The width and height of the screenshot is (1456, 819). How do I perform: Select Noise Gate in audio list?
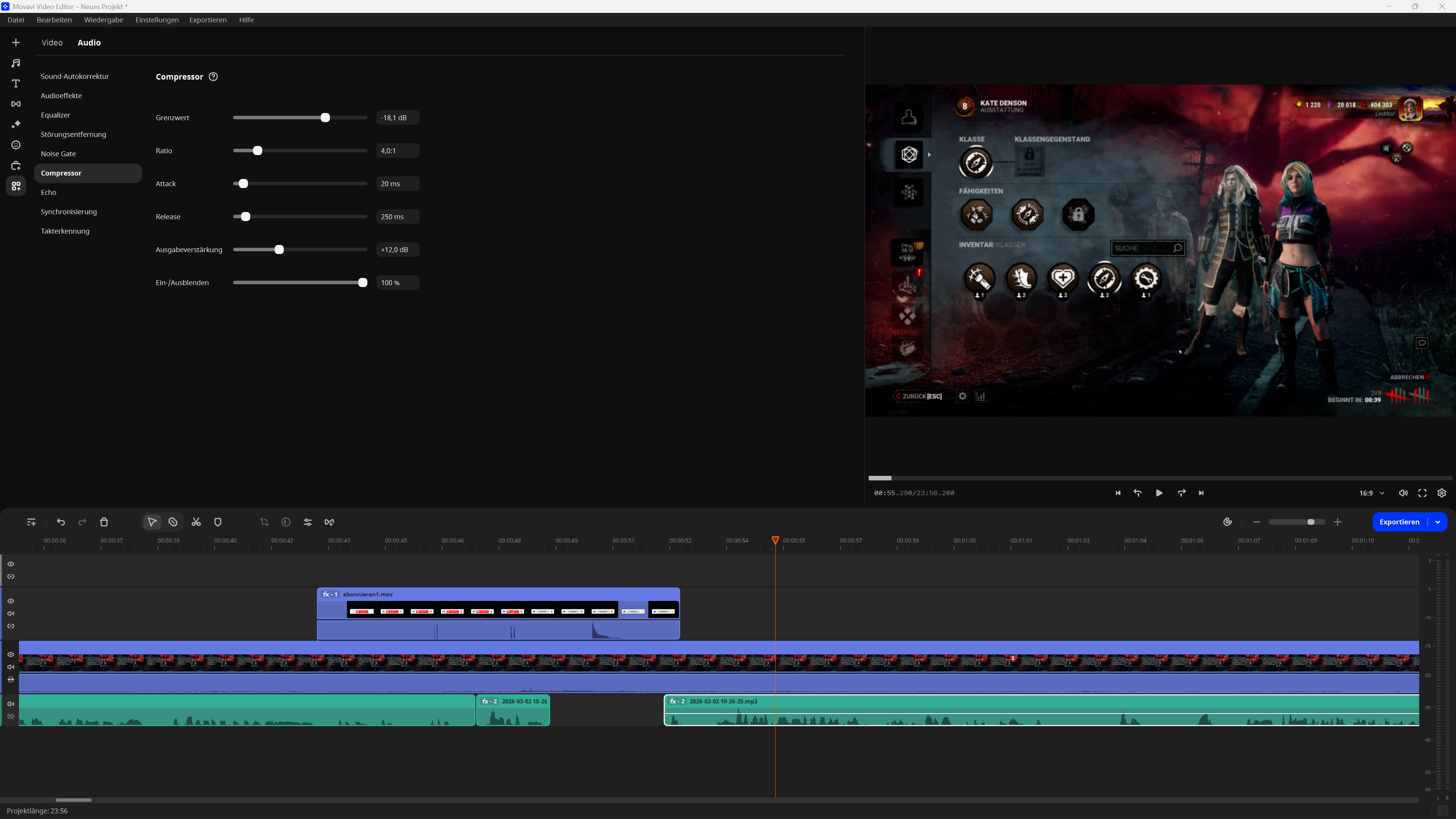point(58,154)
